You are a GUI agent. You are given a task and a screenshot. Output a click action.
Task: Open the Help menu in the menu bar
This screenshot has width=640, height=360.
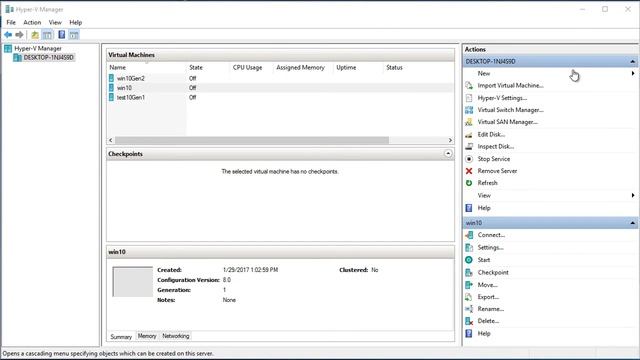pos(76,22)
